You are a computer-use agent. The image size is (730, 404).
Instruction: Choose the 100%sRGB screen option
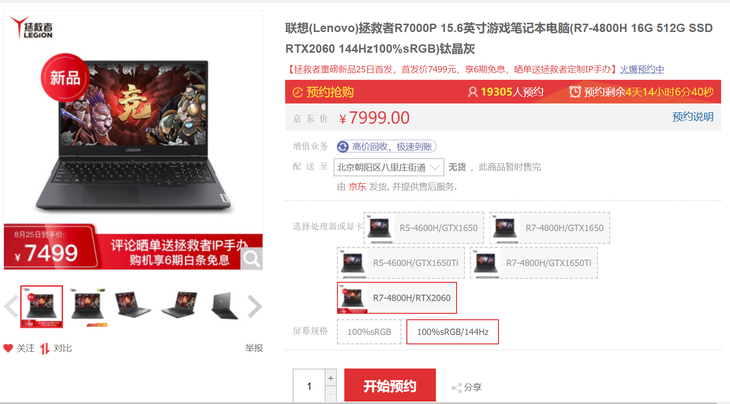click(369, 332)
